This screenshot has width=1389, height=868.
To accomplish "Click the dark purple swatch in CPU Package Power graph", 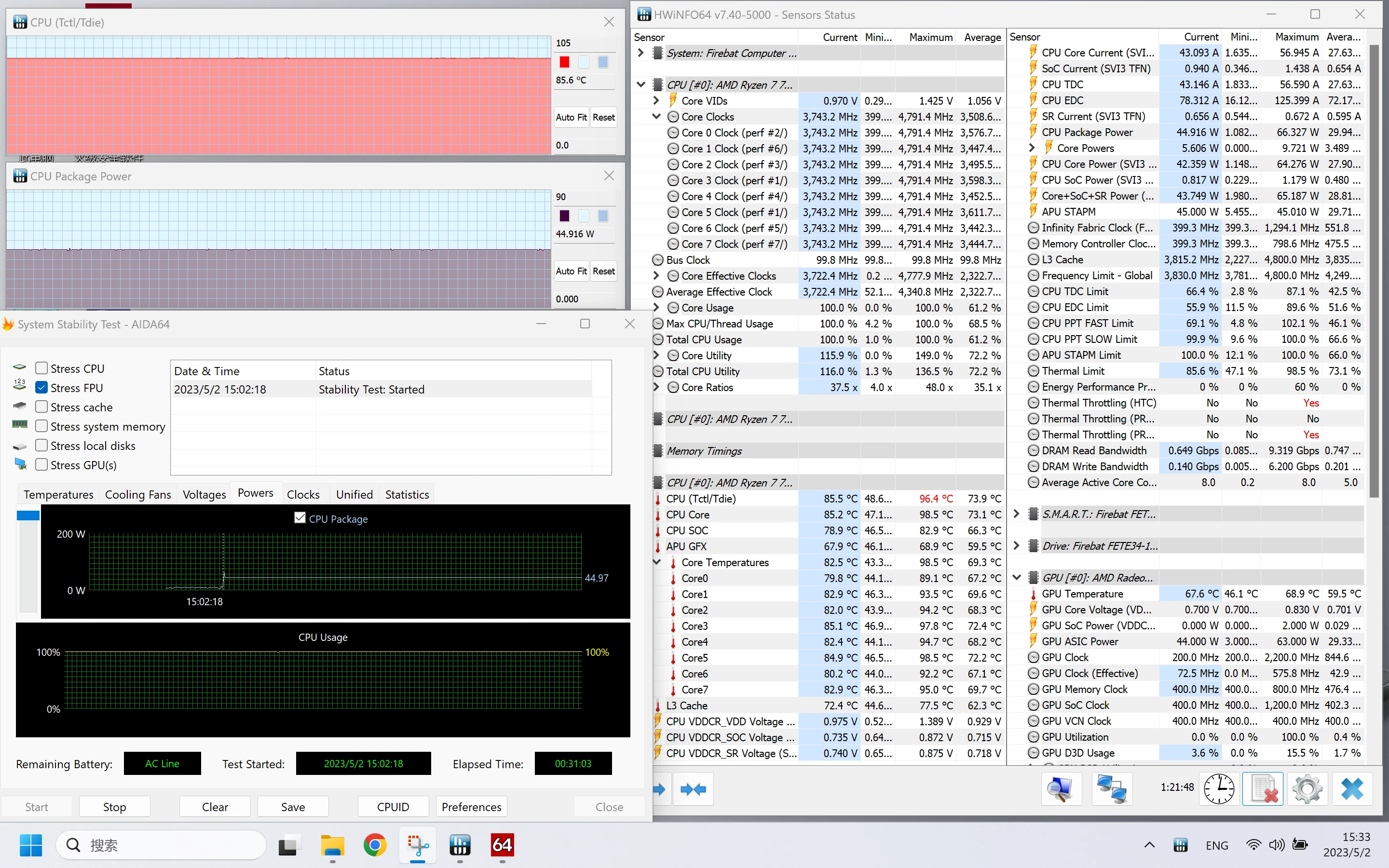I will click(565, 216).
